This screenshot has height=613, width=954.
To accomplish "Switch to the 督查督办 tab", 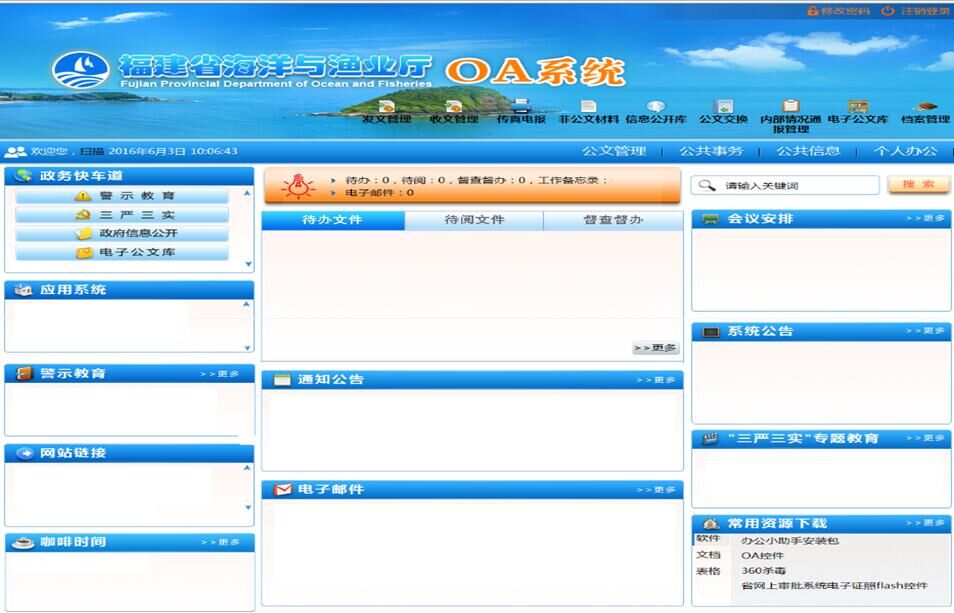I will click(613, 220).
